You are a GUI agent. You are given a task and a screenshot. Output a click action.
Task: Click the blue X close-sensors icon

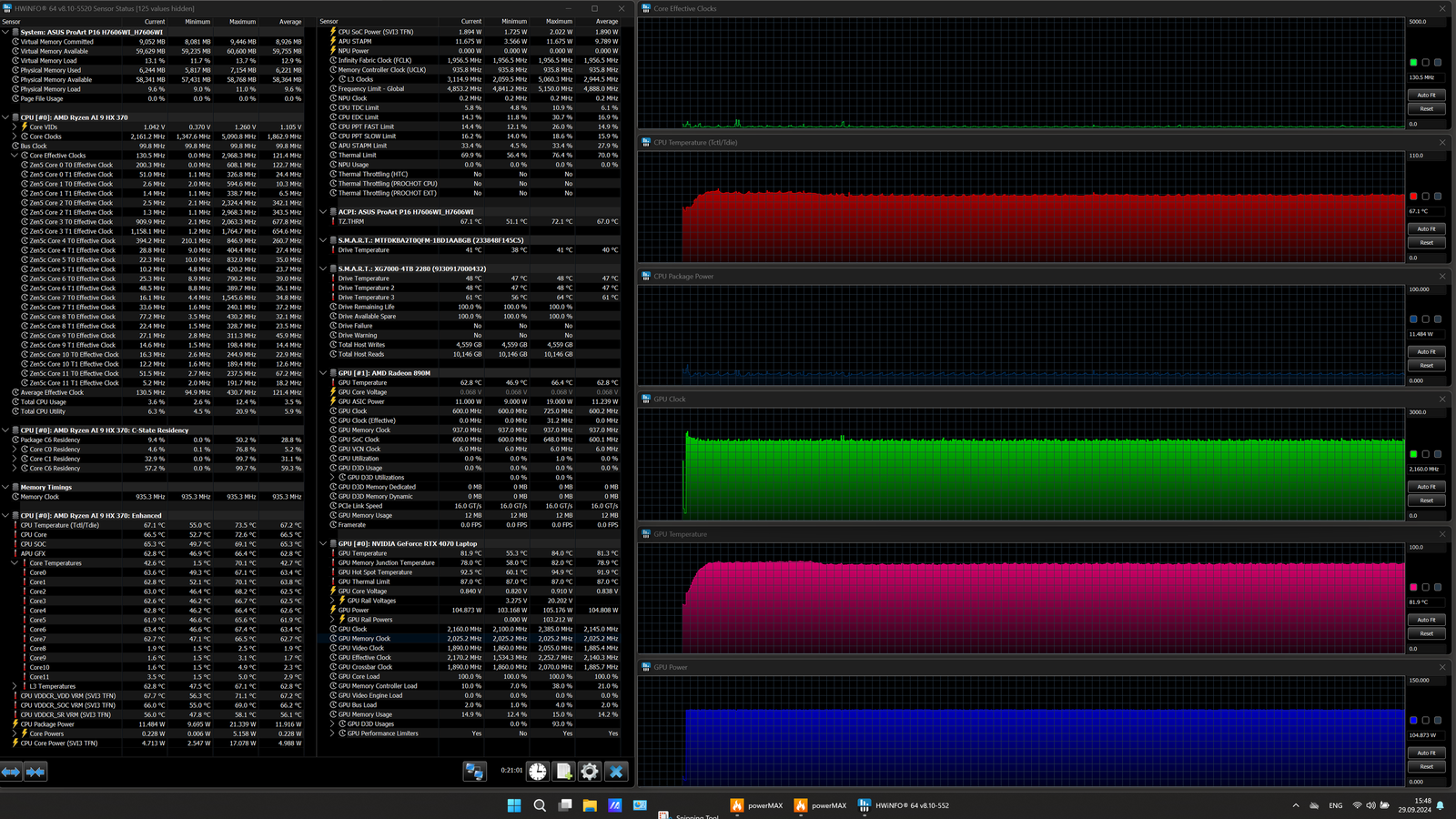[616, 772]
